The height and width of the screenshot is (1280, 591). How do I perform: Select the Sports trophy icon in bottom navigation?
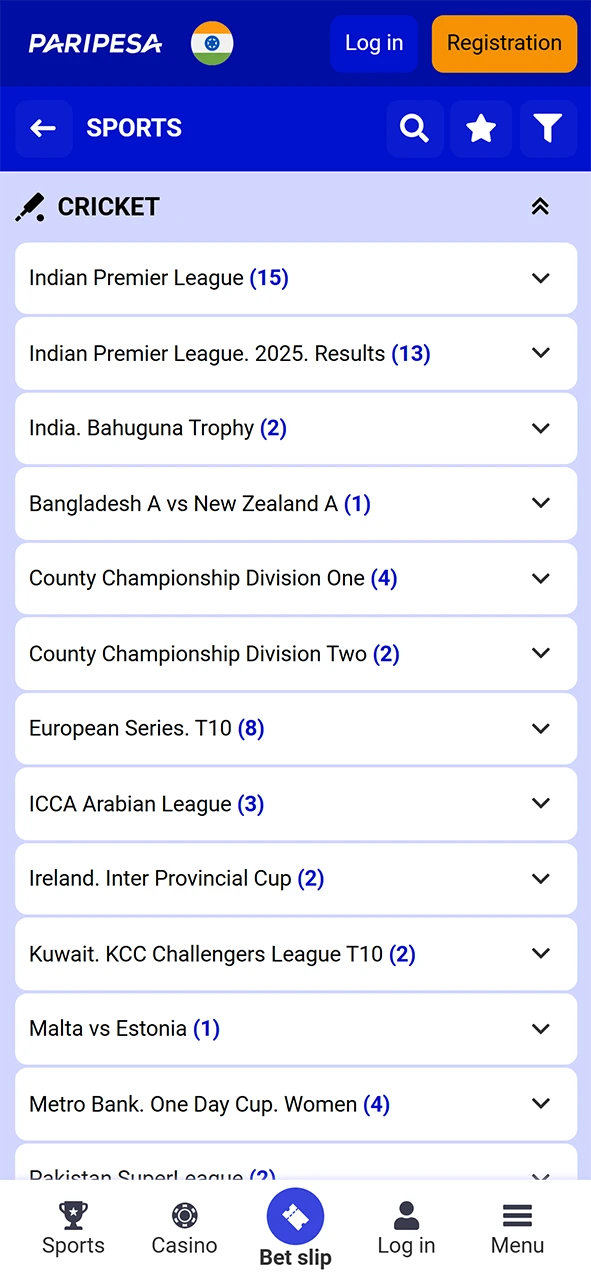[x=73, y=1228]
